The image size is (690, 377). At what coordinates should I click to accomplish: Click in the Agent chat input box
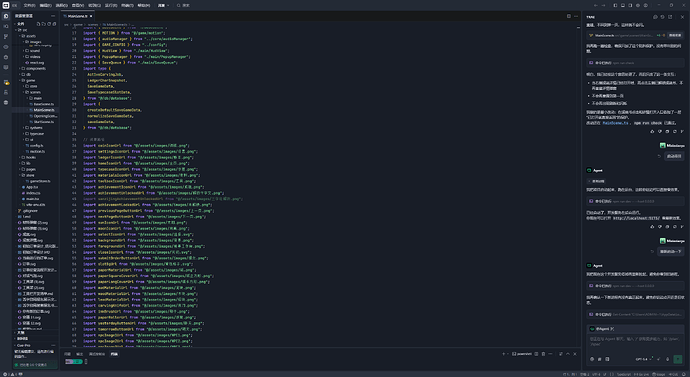point(635,342)
